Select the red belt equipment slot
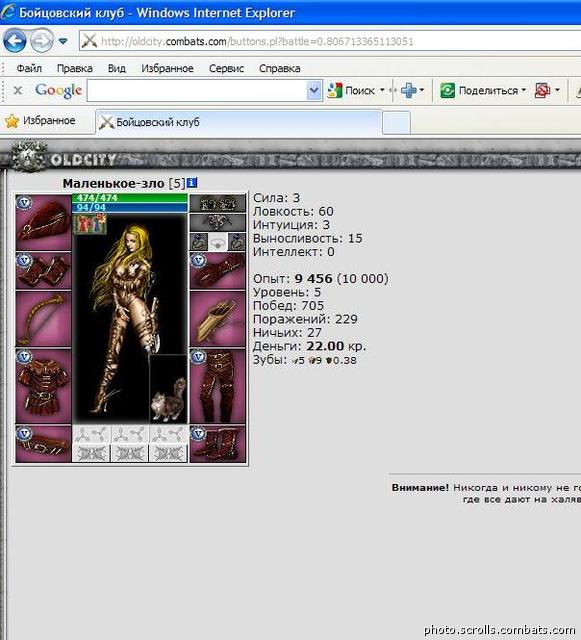Image resolution: width=581 pixels, height=640 pixels. click(43, 444)
